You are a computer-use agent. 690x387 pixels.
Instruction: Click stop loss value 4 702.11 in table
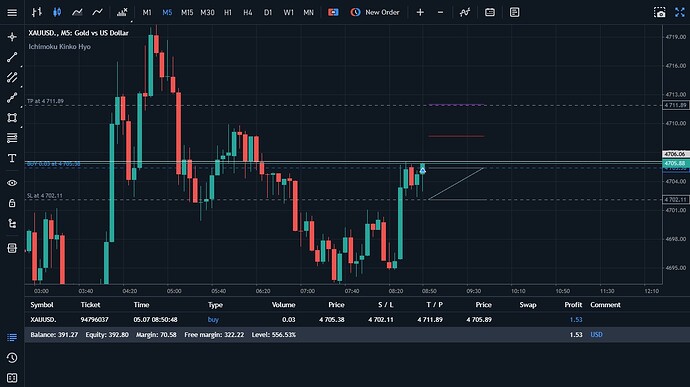(381, 320)
